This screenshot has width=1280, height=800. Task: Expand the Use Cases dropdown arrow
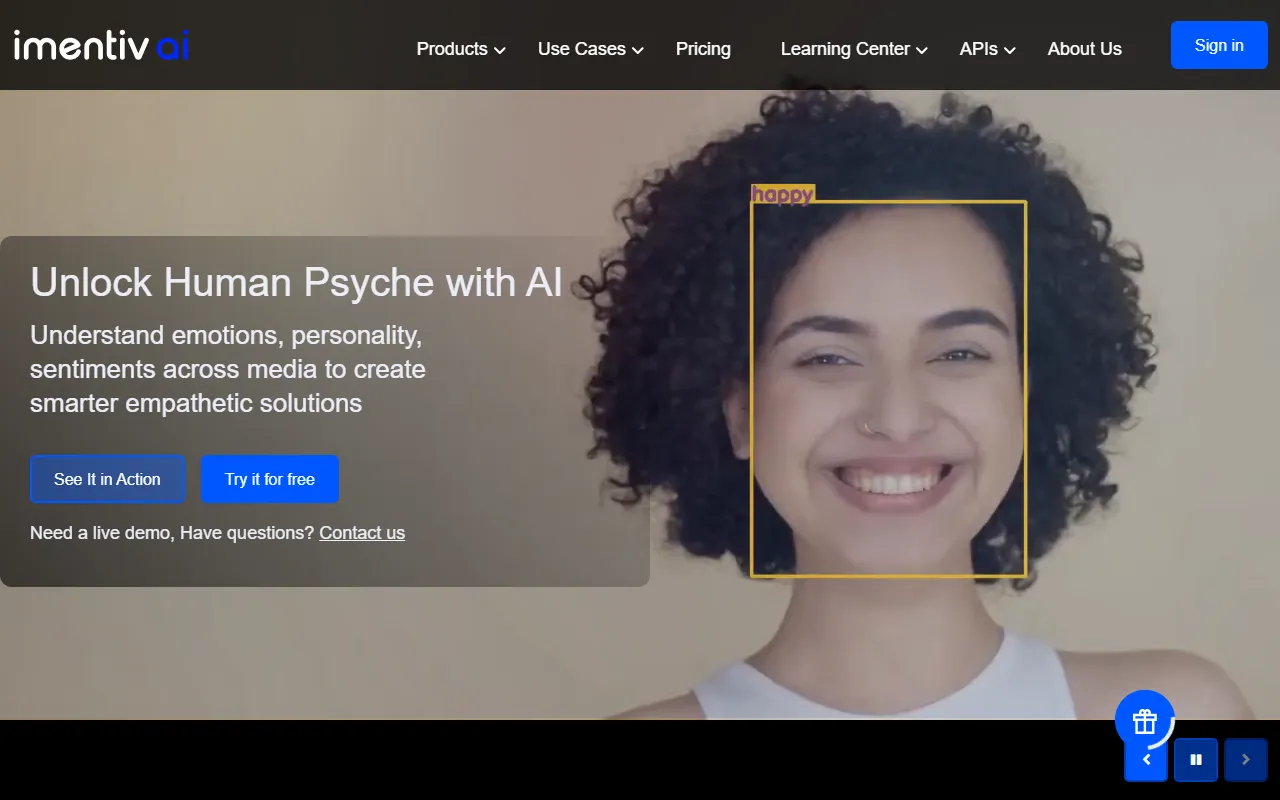tap(638, 50)
